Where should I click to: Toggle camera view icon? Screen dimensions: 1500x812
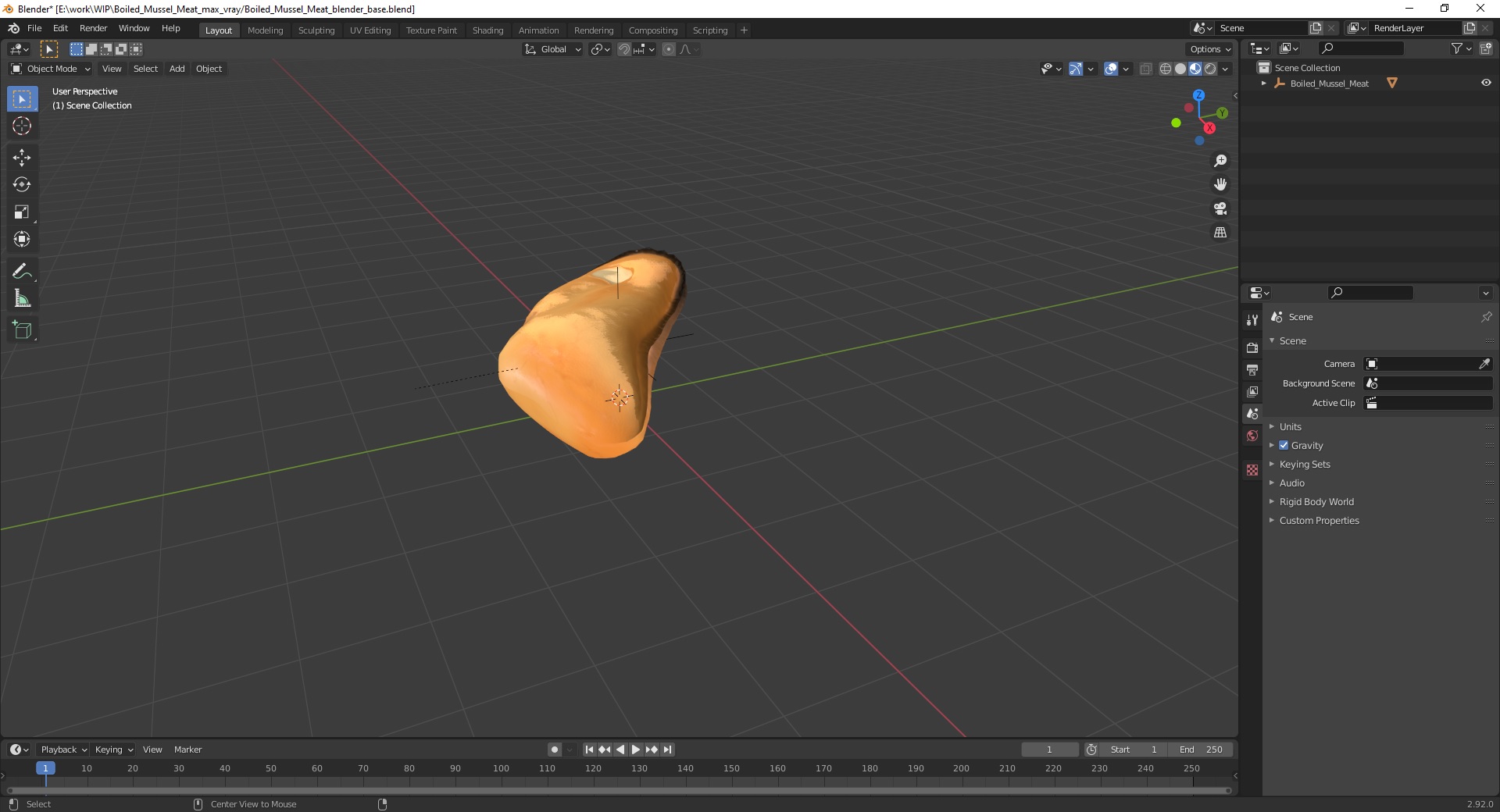[1220, 208]
